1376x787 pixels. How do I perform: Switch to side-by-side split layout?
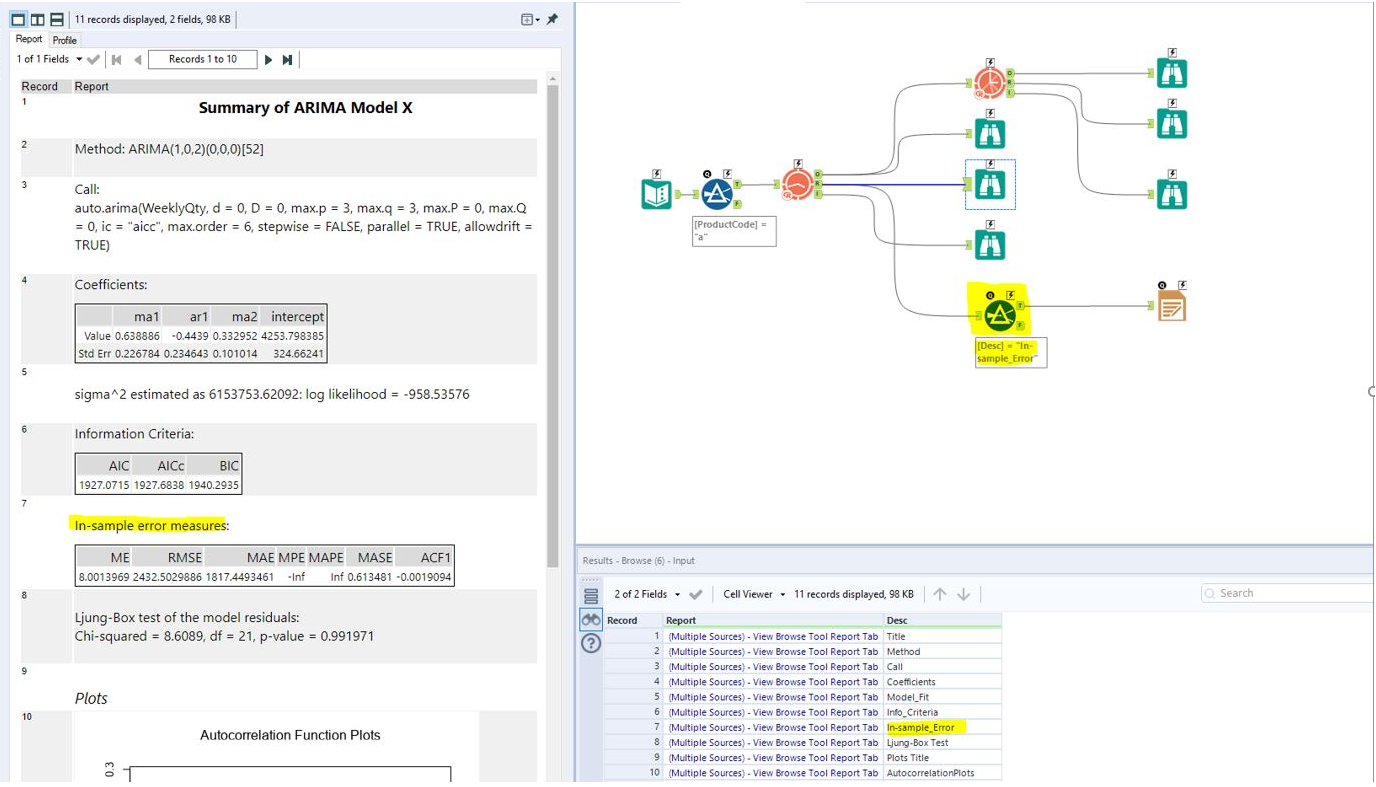coord(37,19)
